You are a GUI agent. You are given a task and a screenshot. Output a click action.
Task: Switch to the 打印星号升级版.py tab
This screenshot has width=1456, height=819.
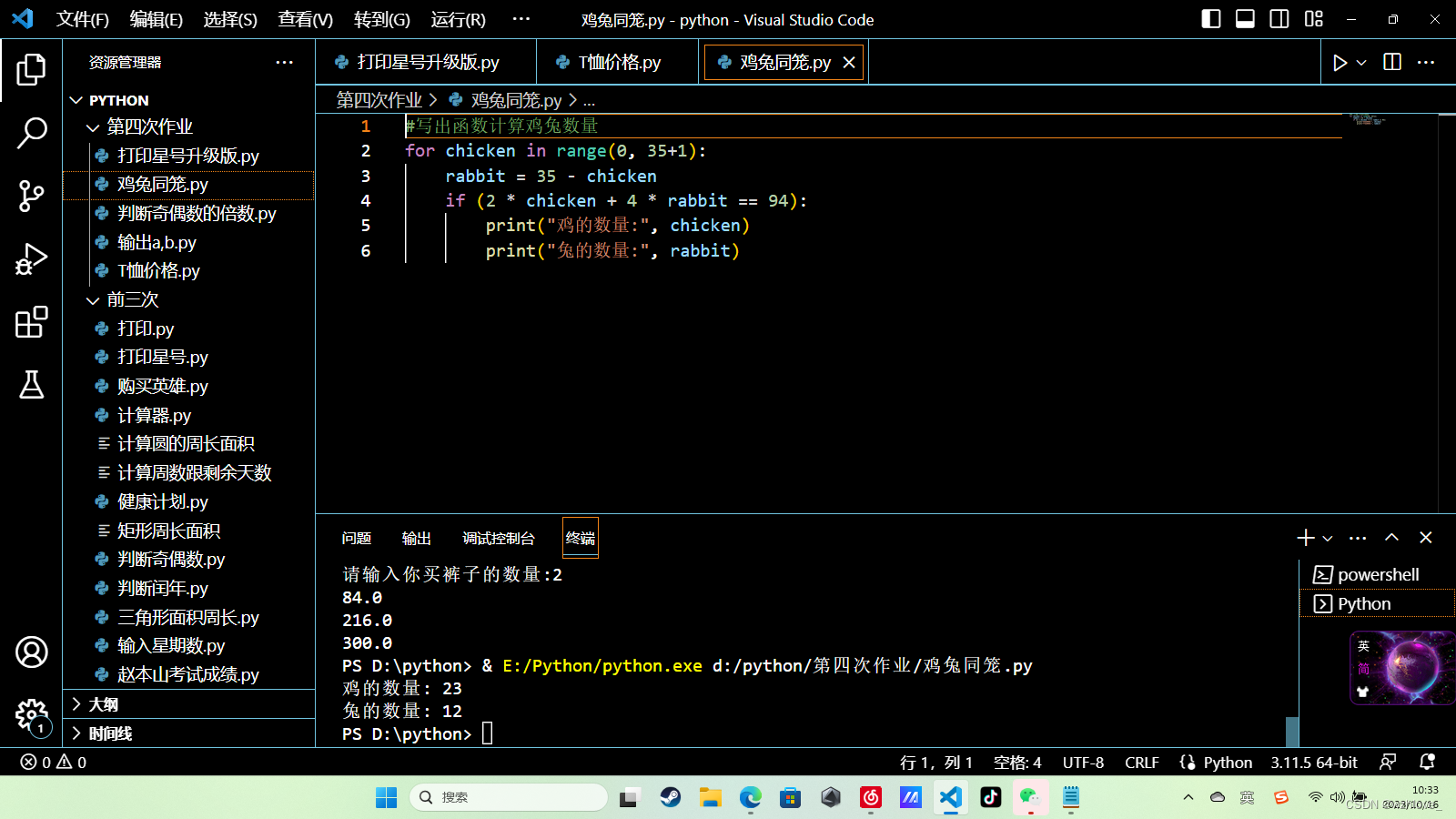(427, 62)
